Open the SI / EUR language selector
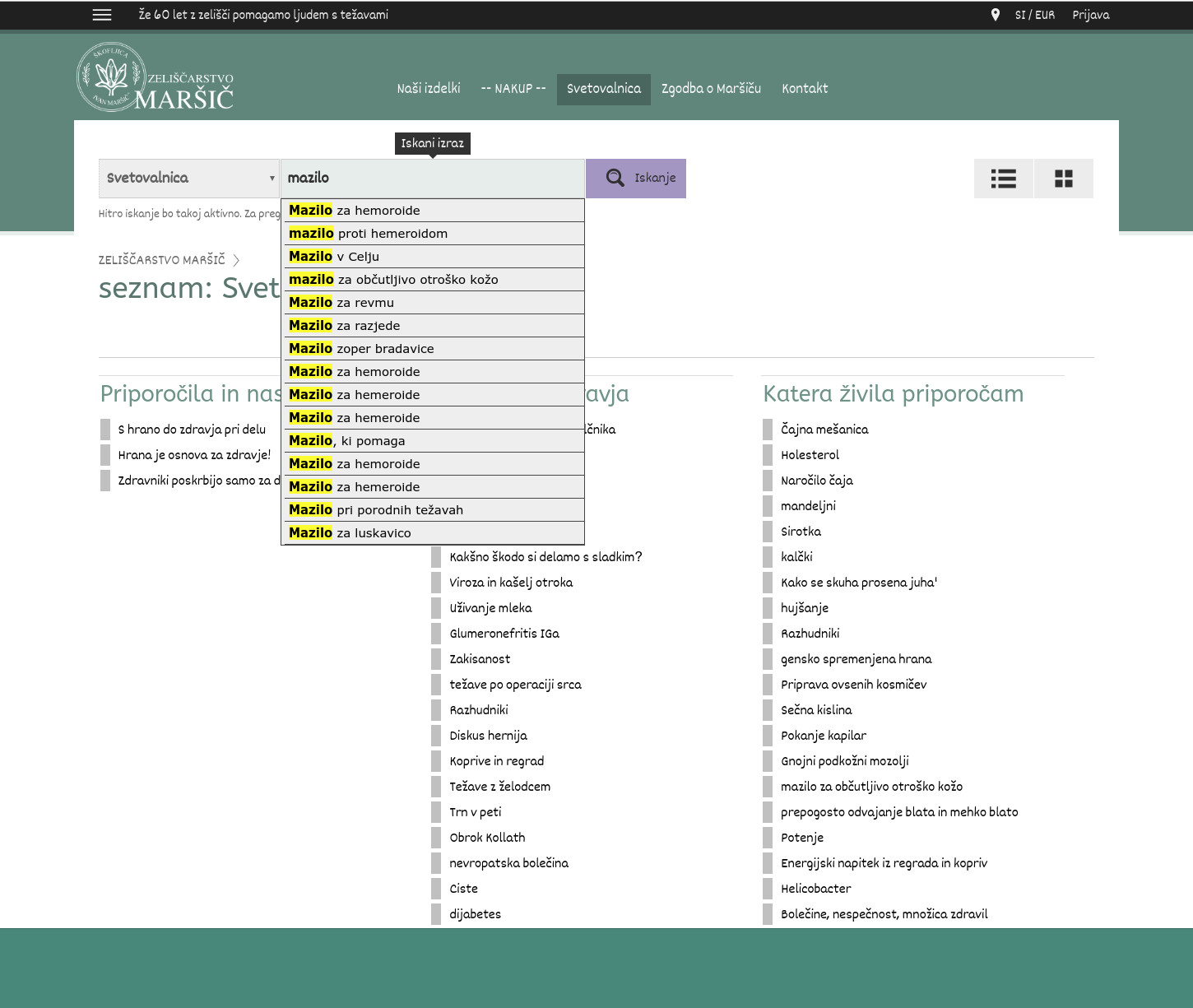The width and height of the screenshot is (1193, 1008). pos(1034,15)
